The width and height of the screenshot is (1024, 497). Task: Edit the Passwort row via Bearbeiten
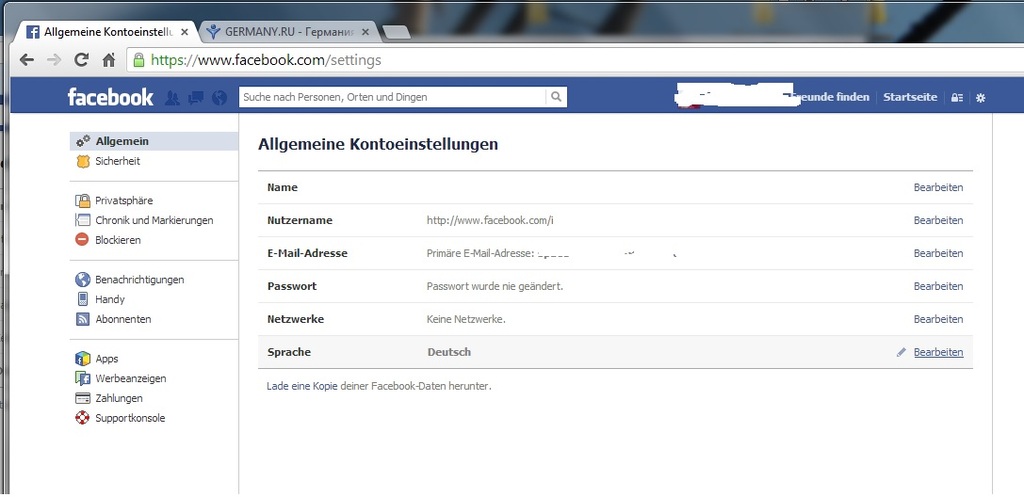click(x=938, y=286)
